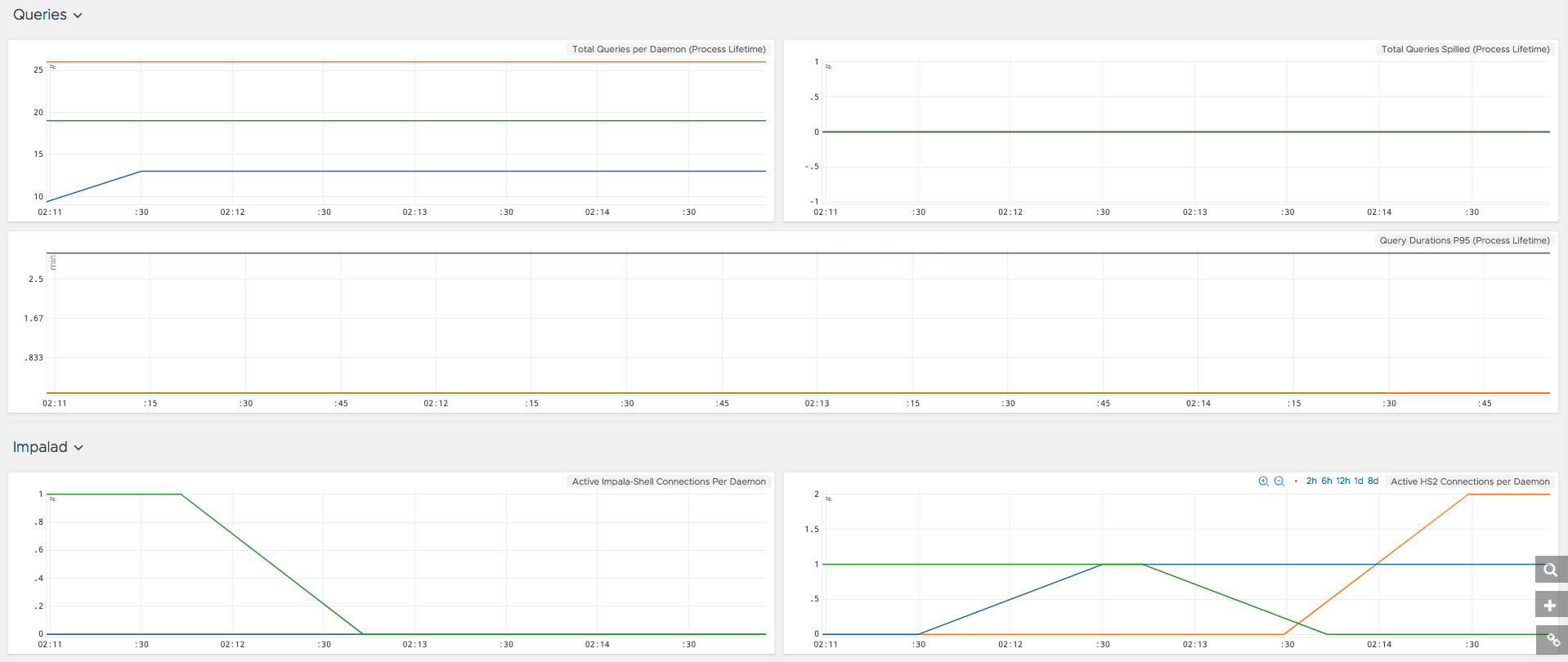Set chart time window to 6h
The height and width of the screenshot is (662, 1568).
tap(1327, 481)
